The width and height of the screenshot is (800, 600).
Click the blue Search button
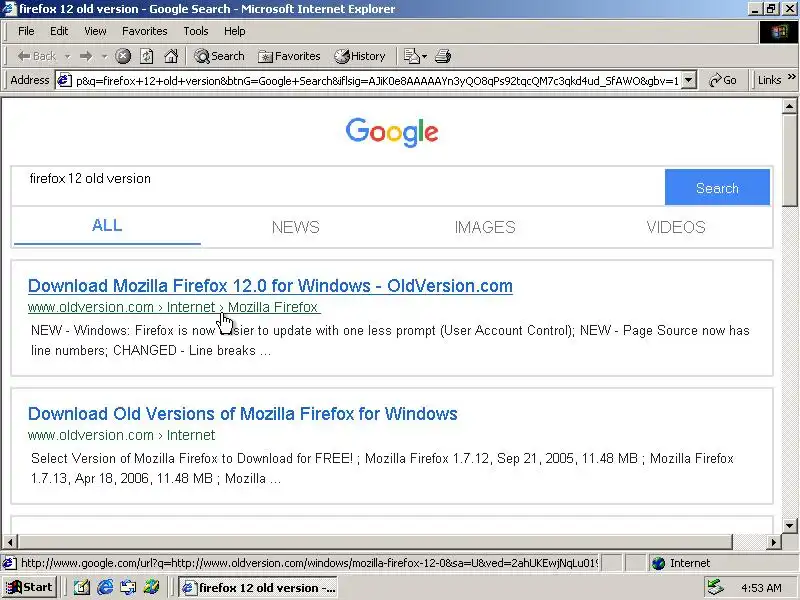click(x=717, y=187)
